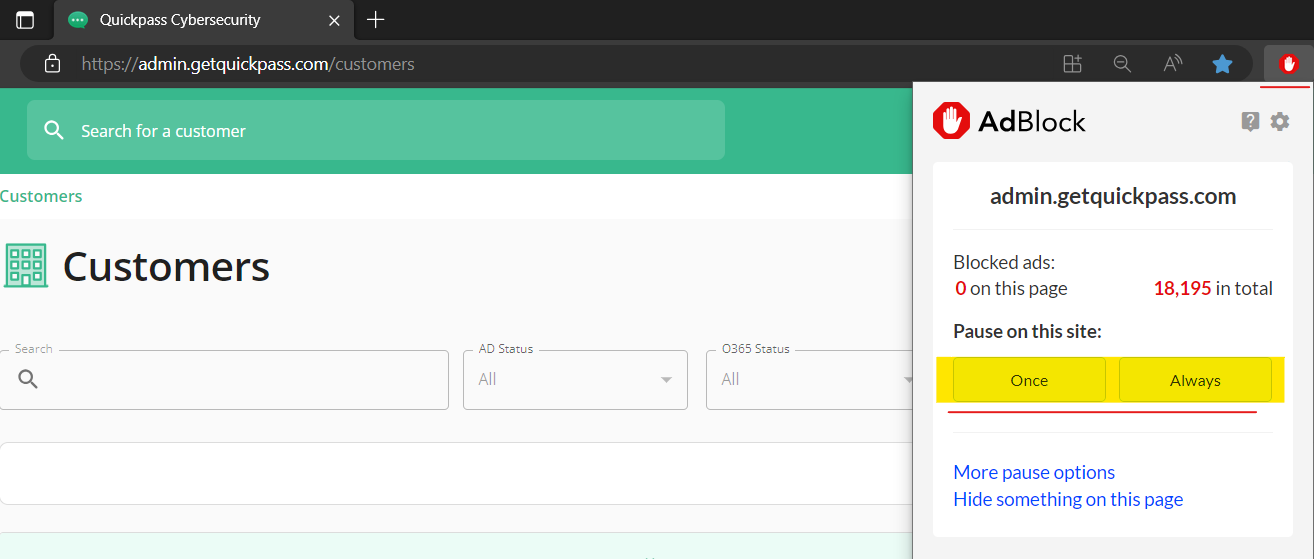The height and width of the screenshot is (559, 1314).
Task: Close the Quickpass Cybersecurity tab
Action: 335,20
